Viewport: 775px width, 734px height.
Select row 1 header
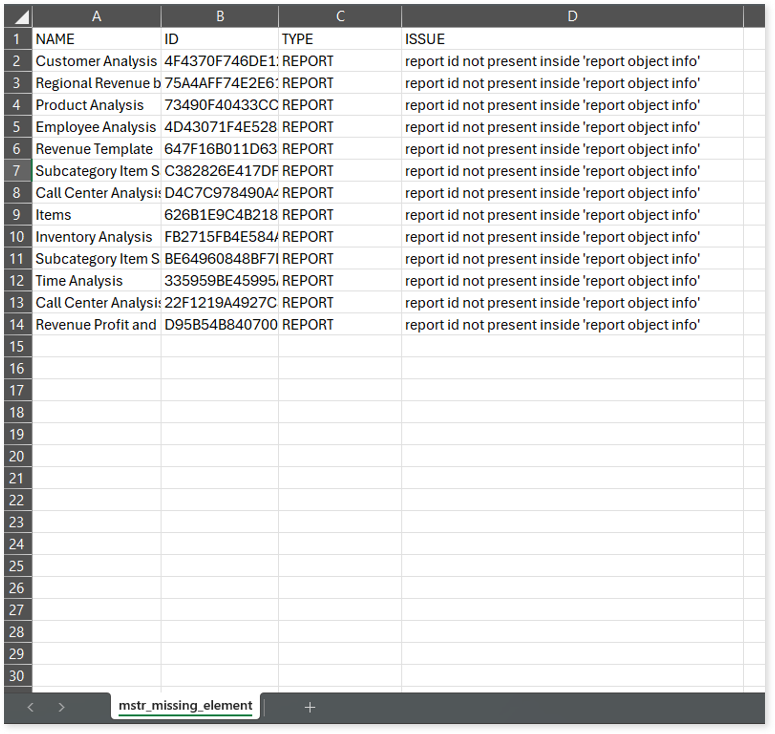17,39
